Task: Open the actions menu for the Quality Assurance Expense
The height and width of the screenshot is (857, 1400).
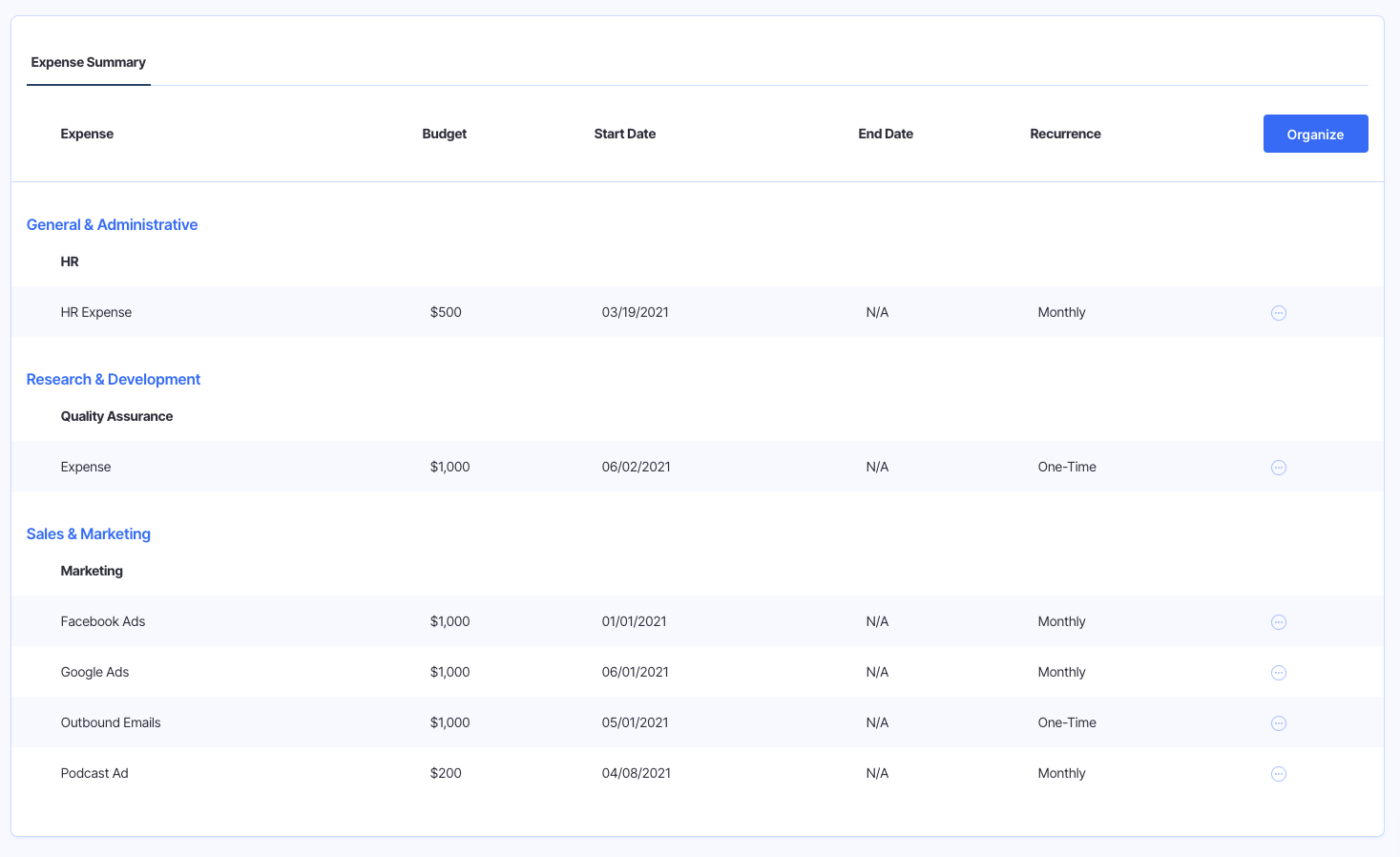Action: point(1279,467)
